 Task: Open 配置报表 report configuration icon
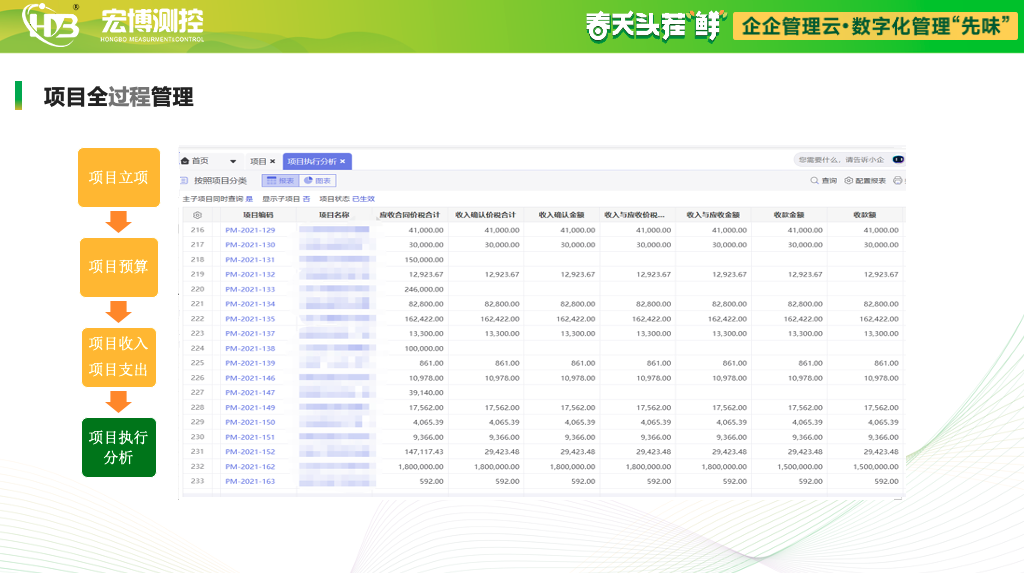click(x=849, y=181)
